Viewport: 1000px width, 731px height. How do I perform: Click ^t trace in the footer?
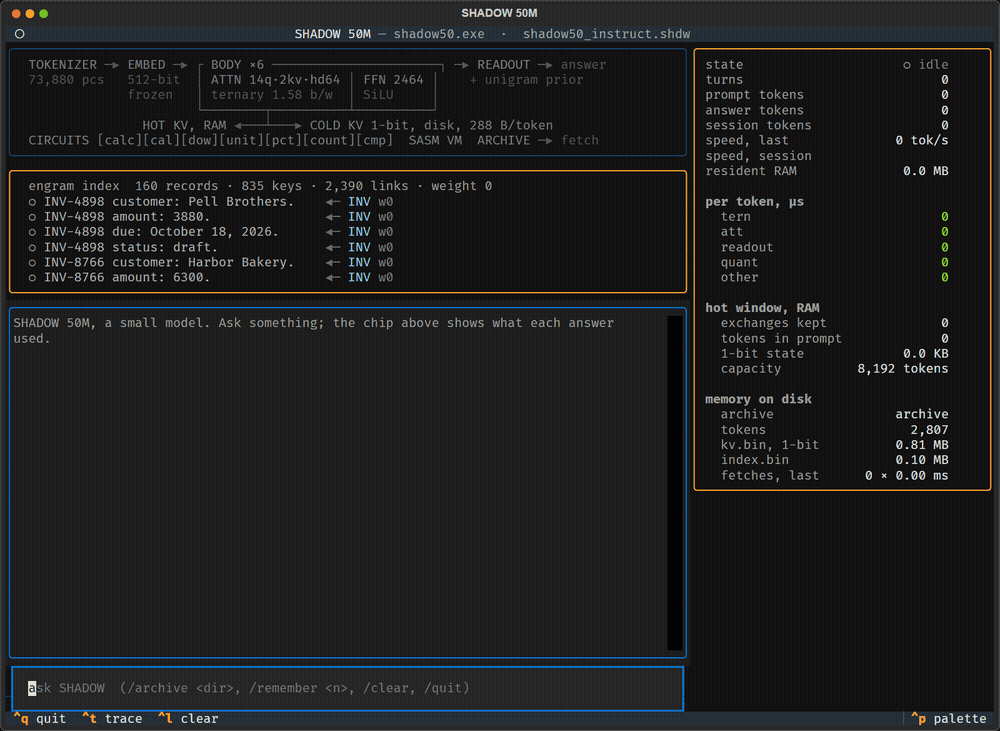pyautogui.click(x=112, y=719)
